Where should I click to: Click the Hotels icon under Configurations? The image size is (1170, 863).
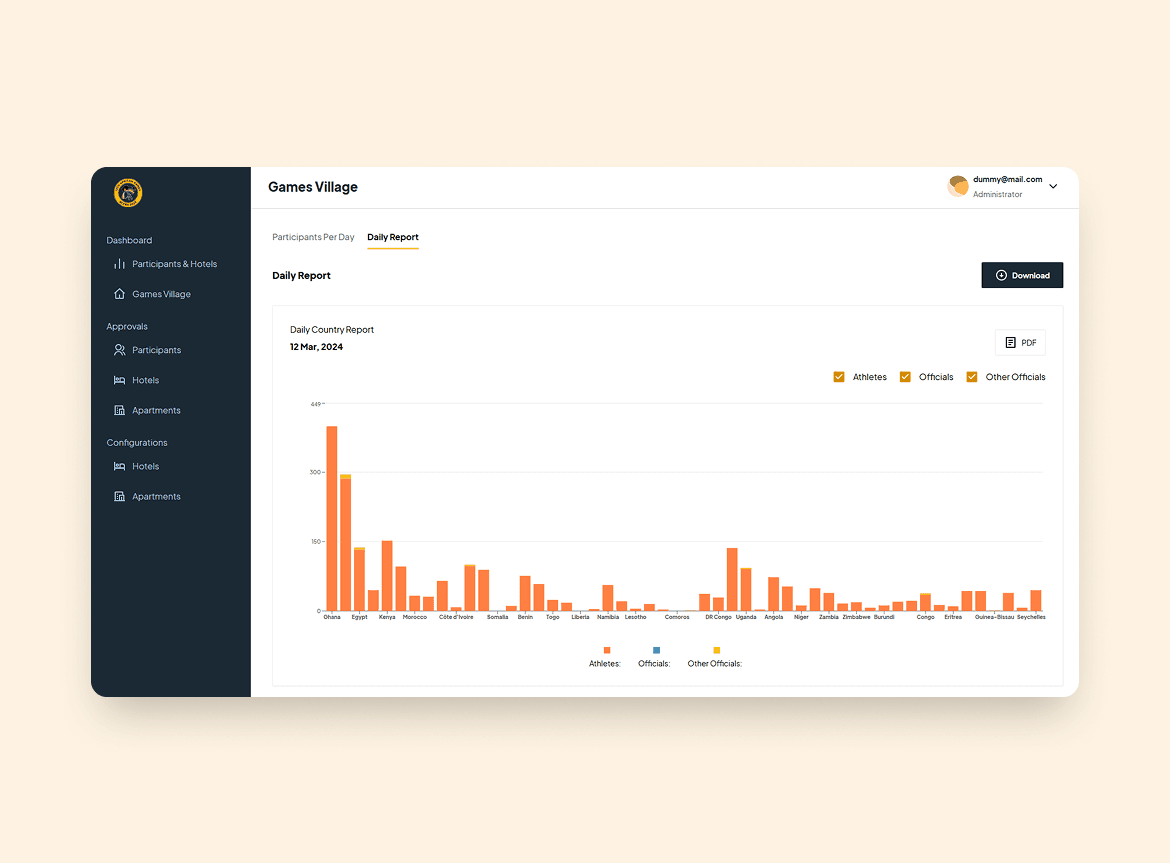(119, 466)
